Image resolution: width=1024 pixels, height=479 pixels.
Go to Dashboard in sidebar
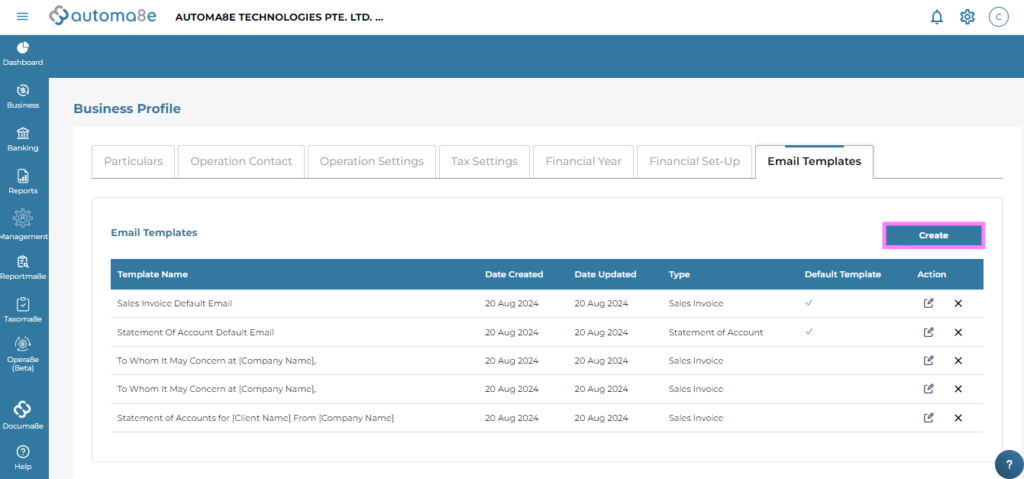click(23, 54)
